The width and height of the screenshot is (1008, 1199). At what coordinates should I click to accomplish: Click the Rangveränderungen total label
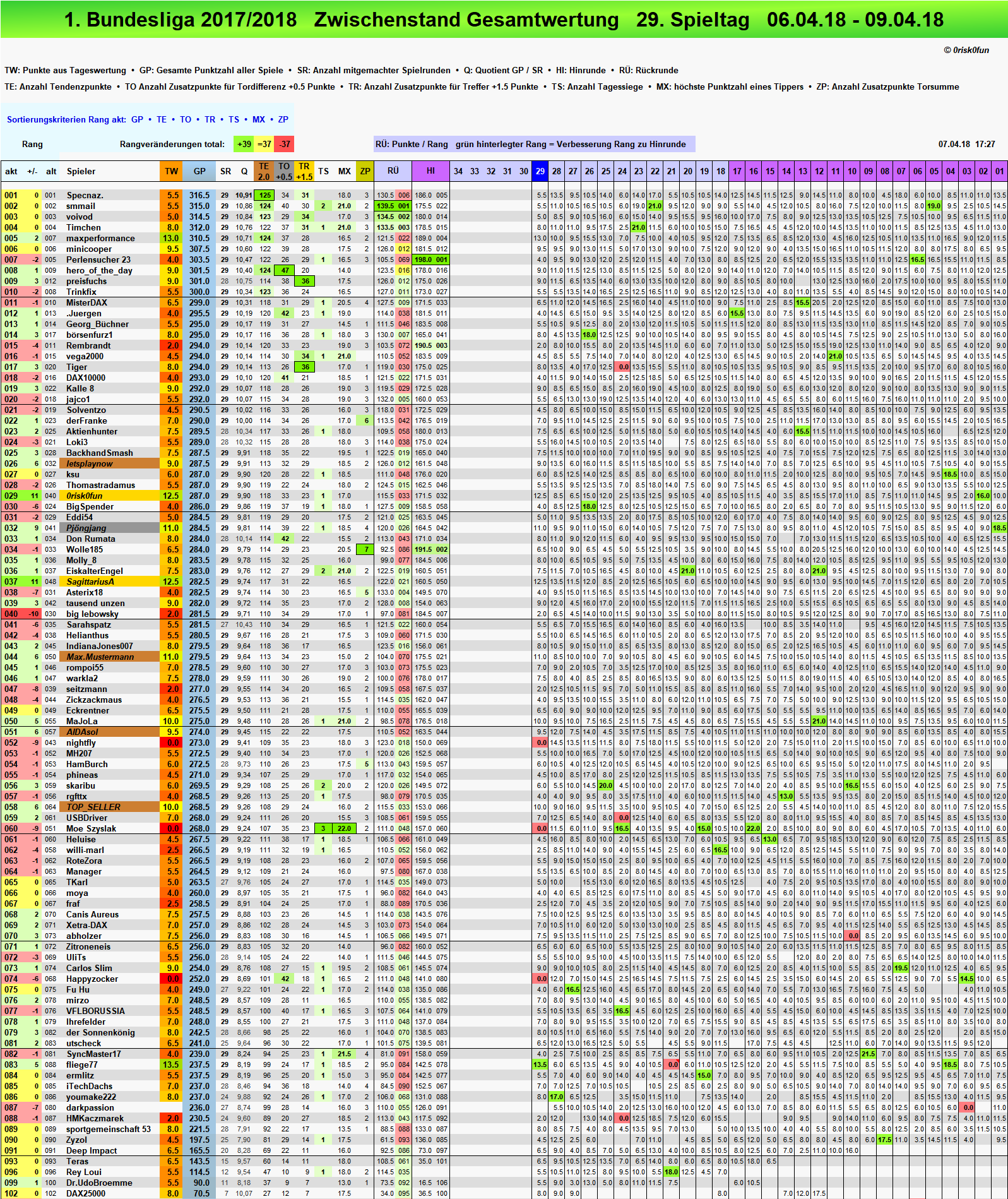pyautogui.click(x=172, y=144)
